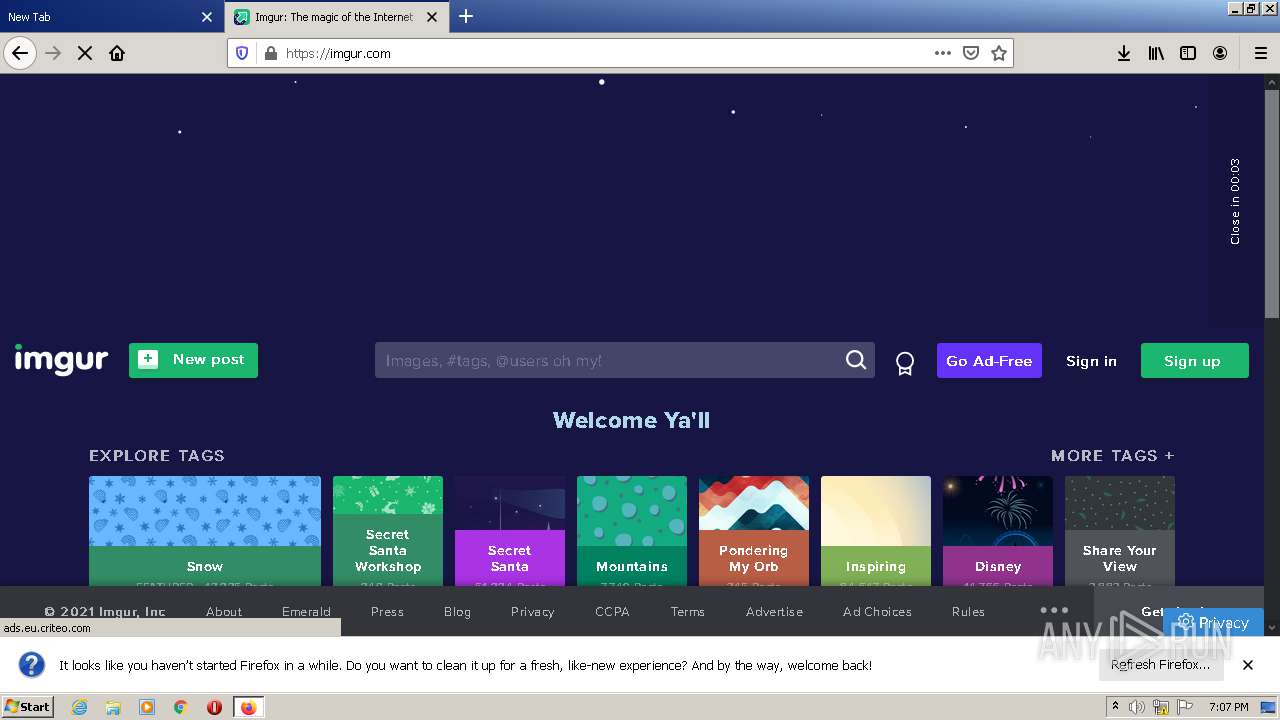Expand footer three-dot more menu
This screenshot has width=1280, height=720.
1054,610
